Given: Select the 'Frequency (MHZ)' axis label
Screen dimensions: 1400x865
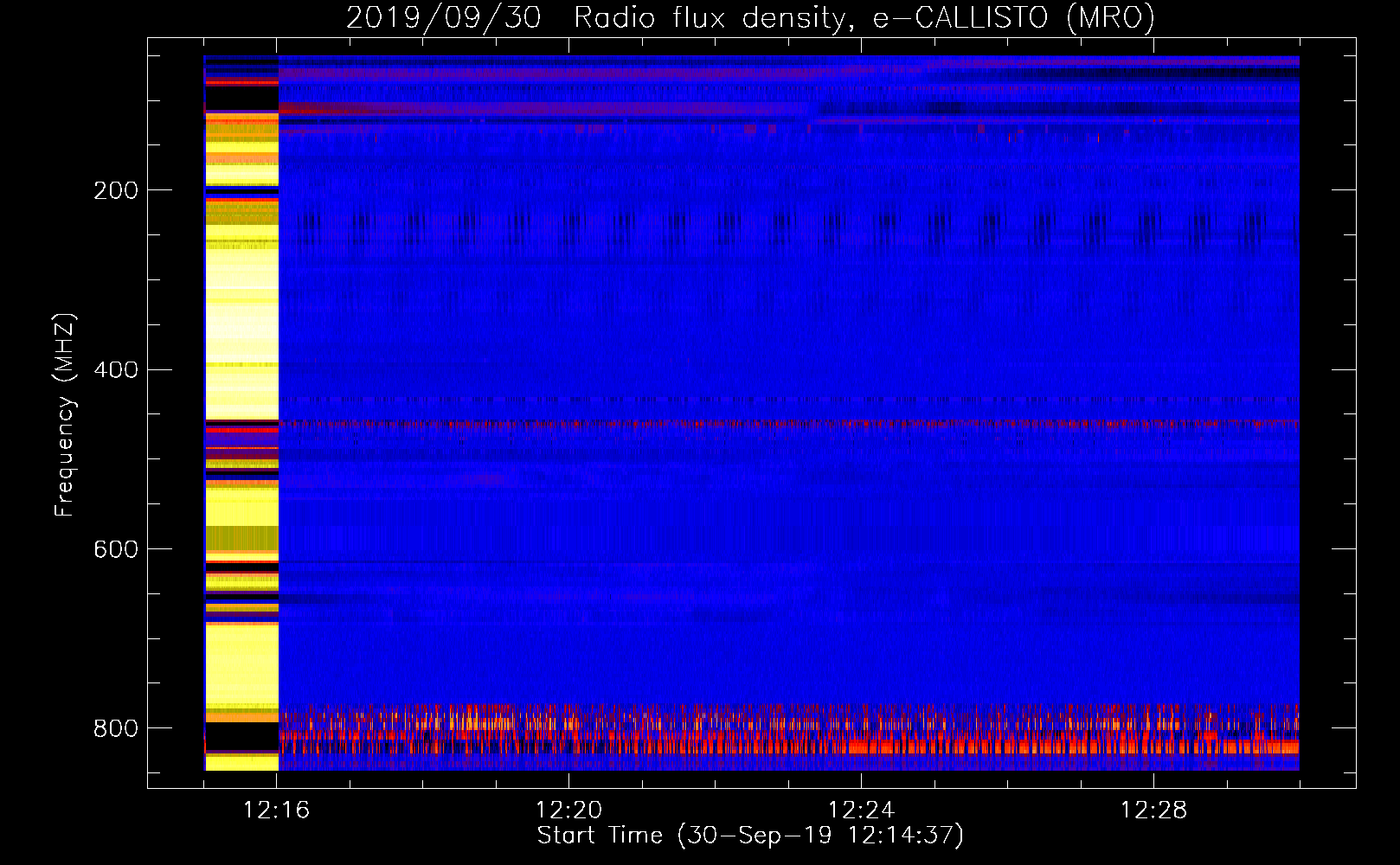Looking at the screenshot, I should (x=65, y=414).
